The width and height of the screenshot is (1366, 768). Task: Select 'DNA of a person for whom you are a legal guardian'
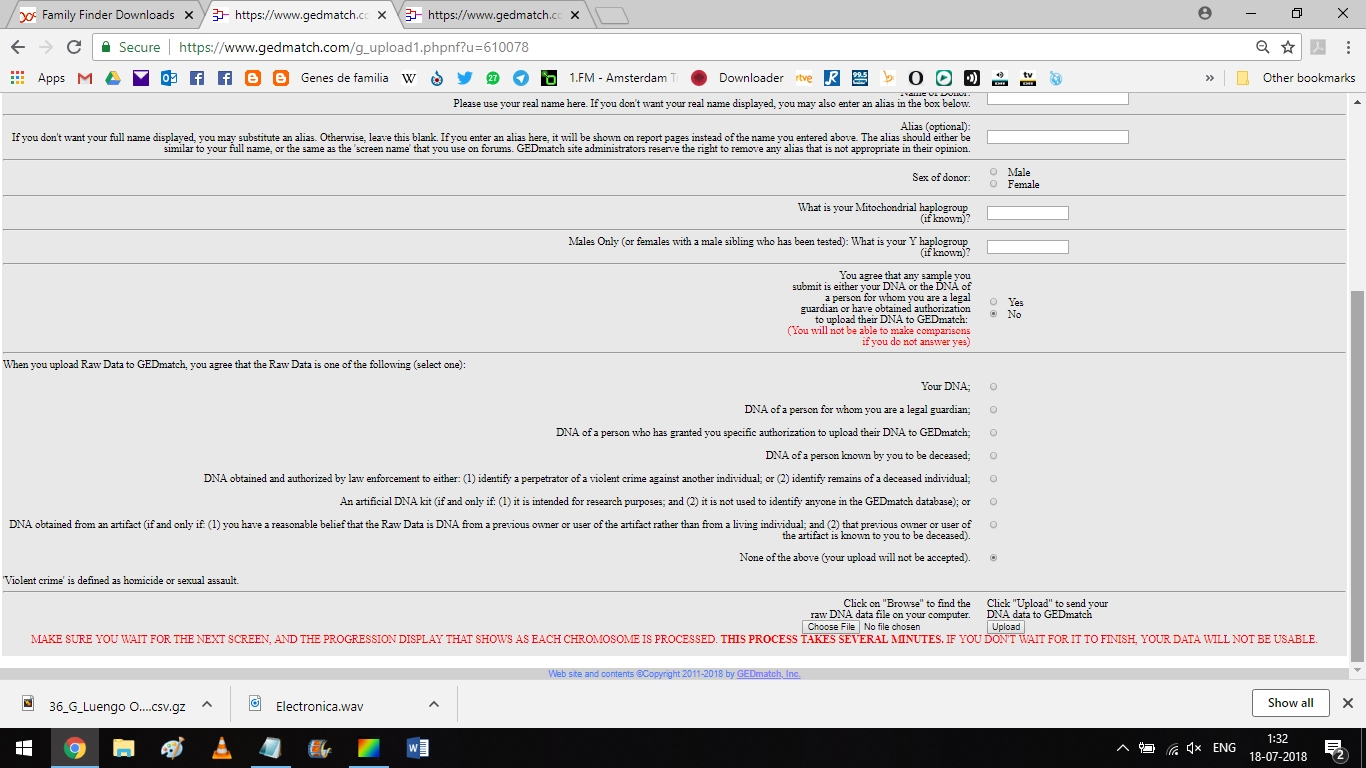[993, 409]
